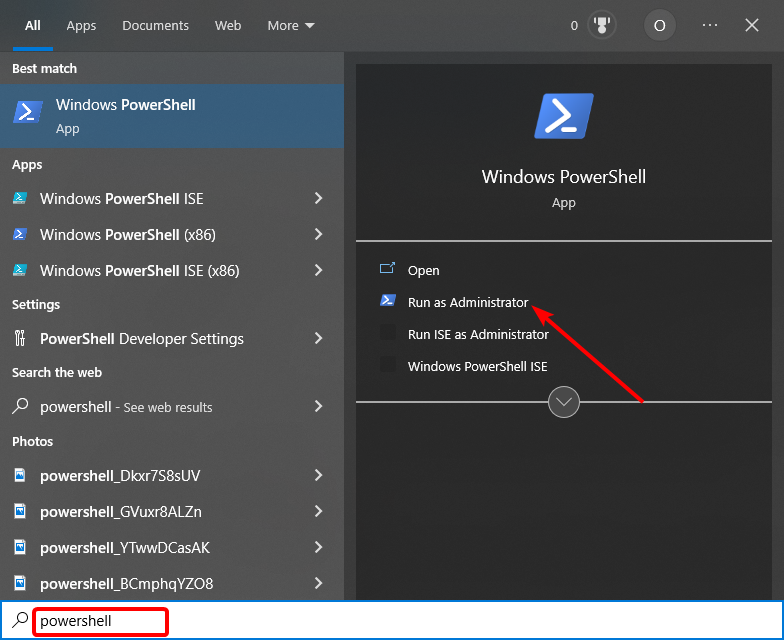784x640 pixels.
Task: Expand powershell_GVuxr8ALZn chevron
Action: pyautogui.click(x=318, y=512)
